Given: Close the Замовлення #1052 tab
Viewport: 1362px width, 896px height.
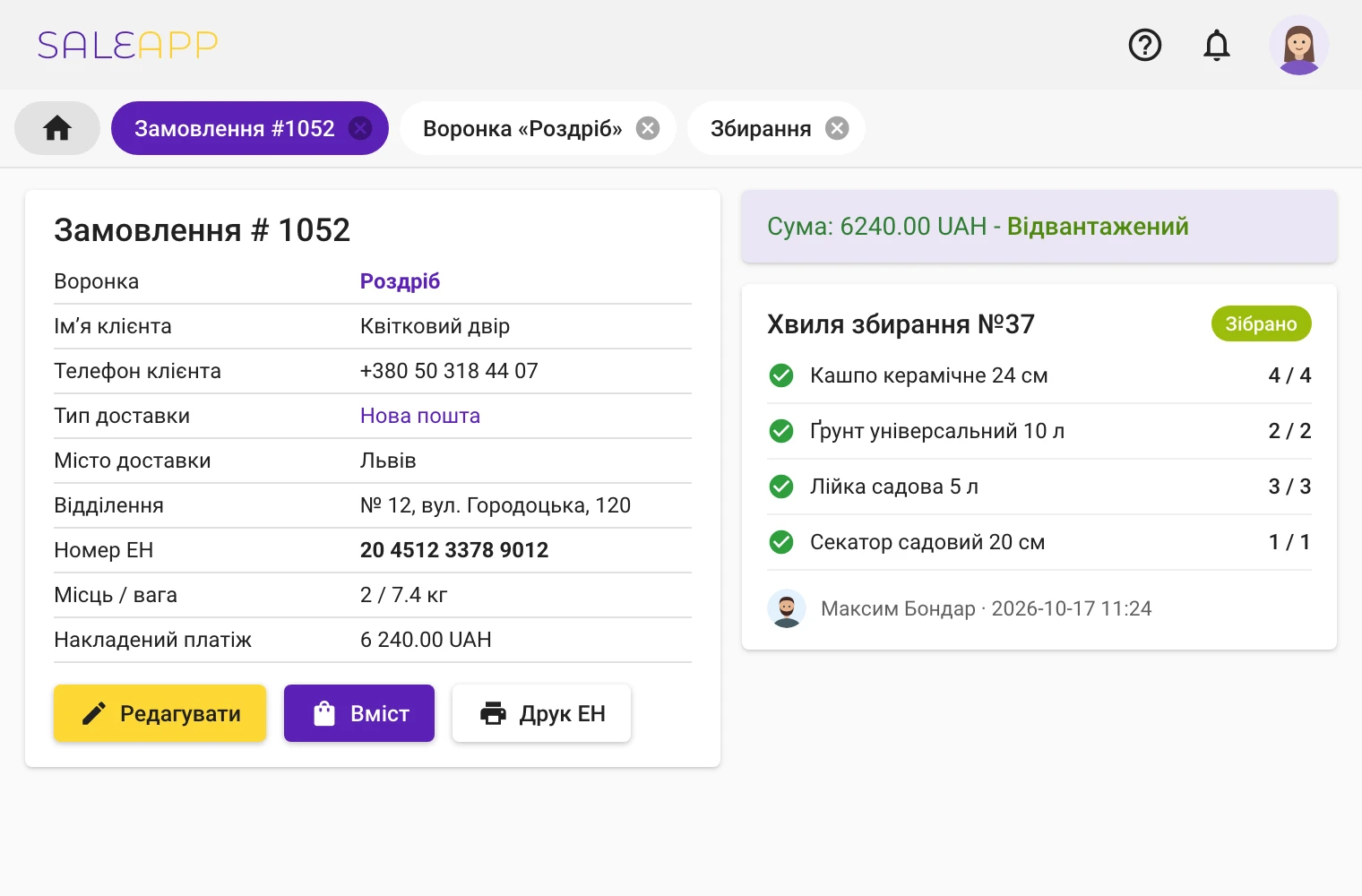Looking at the screenshot, I should [x=360, y=128].
